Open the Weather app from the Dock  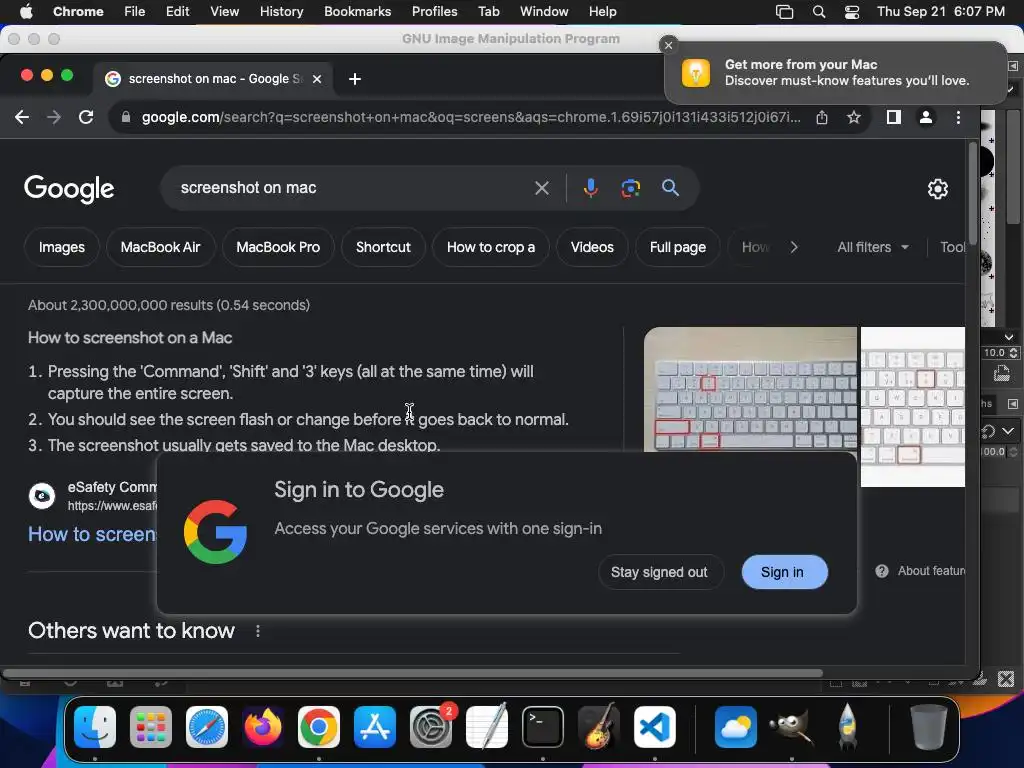[x=735, y=727]
